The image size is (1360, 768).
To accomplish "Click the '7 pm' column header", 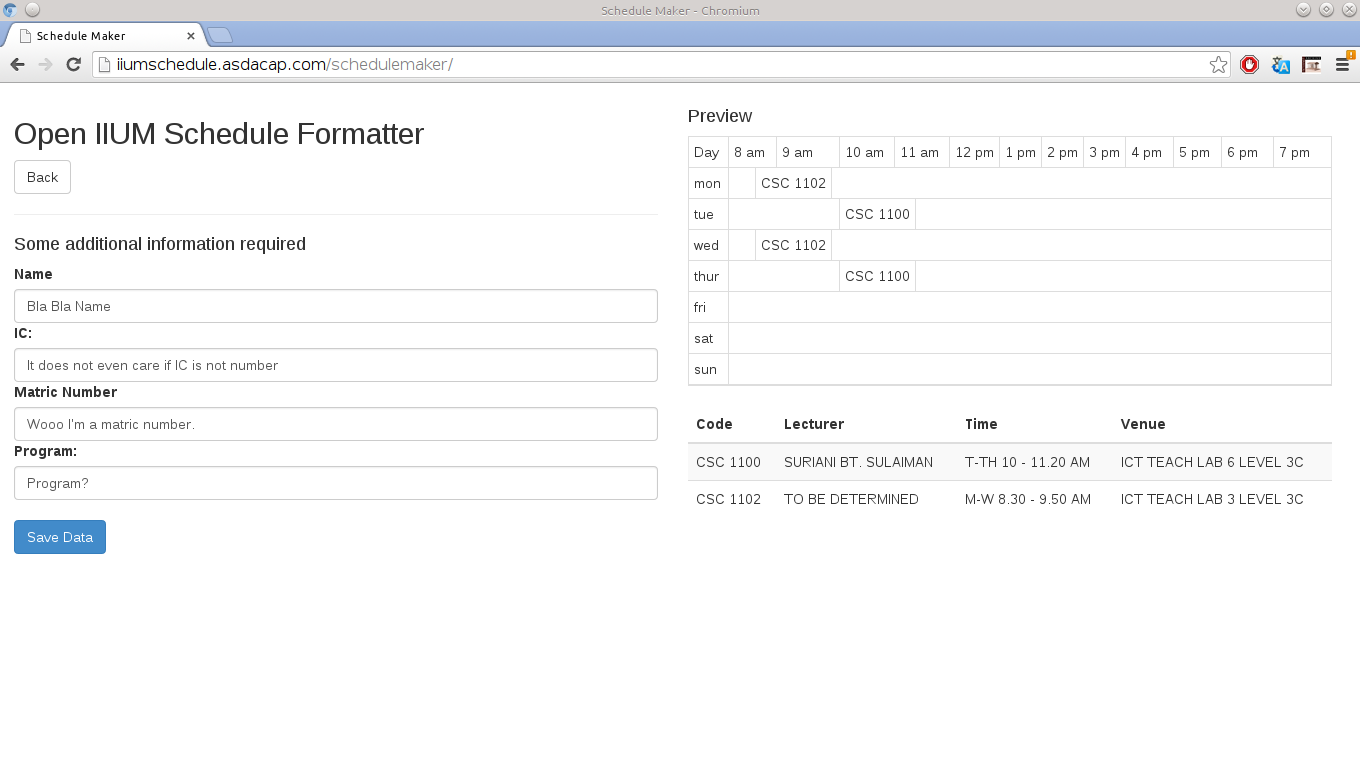I will (x=1302, y=152).
